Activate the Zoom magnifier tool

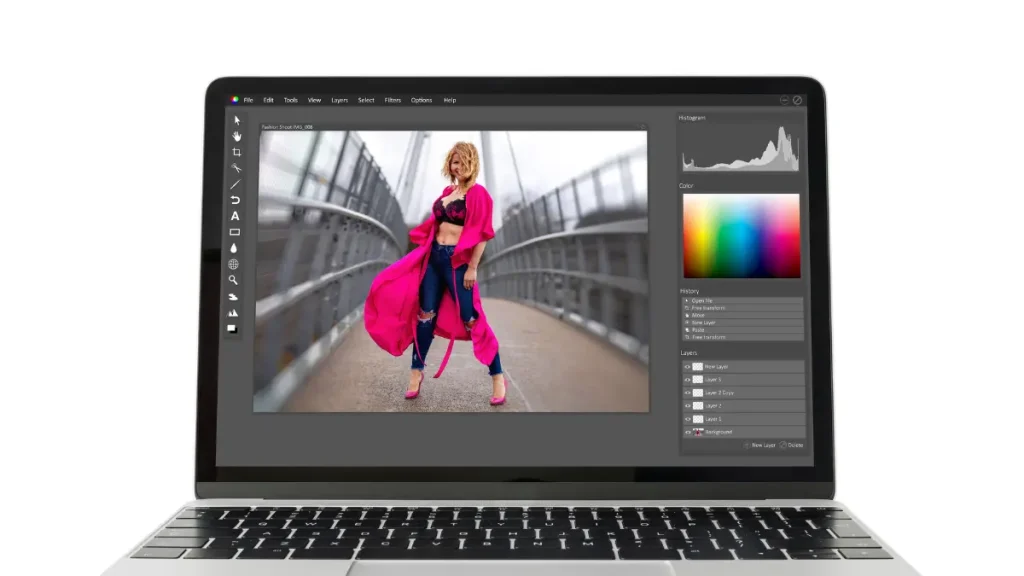[234, 280]
